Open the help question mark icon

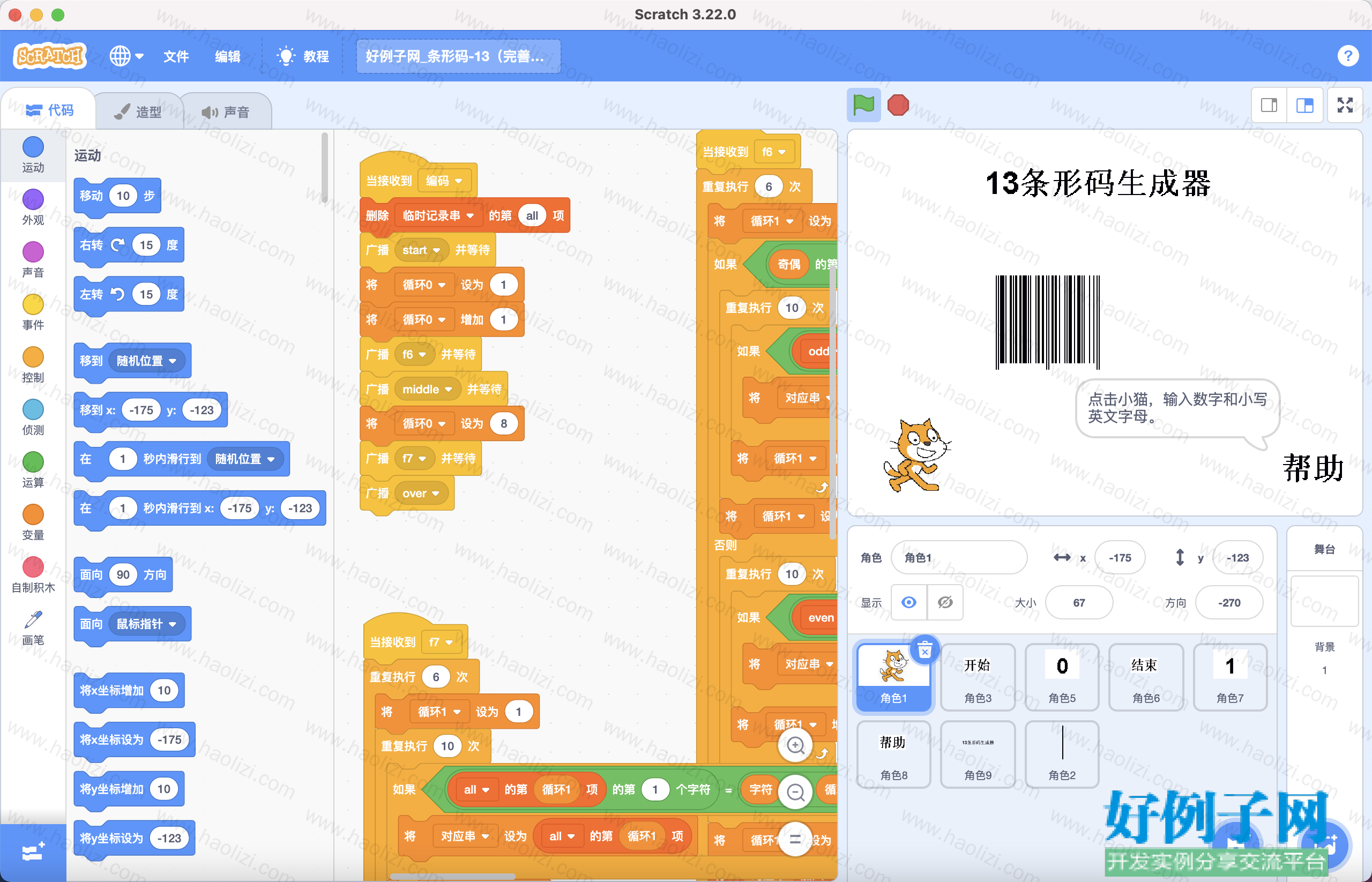tap(1347, 56)
